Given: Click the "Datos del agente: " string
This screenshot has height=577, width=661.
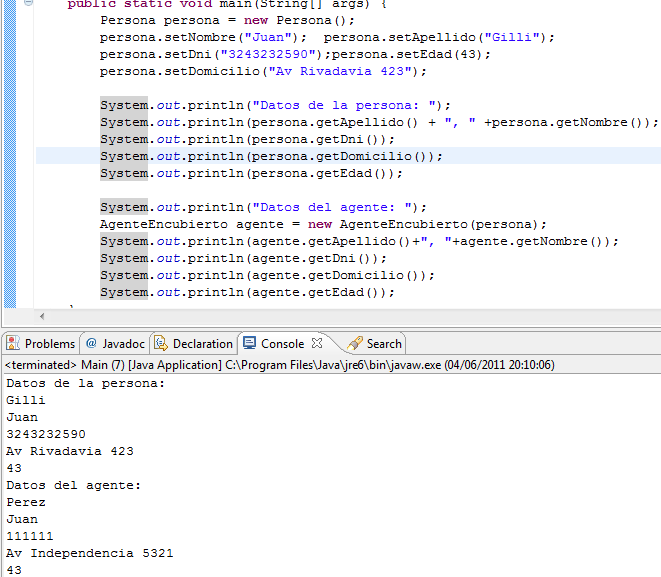Looking at the screenshot, I should [332, 207].
